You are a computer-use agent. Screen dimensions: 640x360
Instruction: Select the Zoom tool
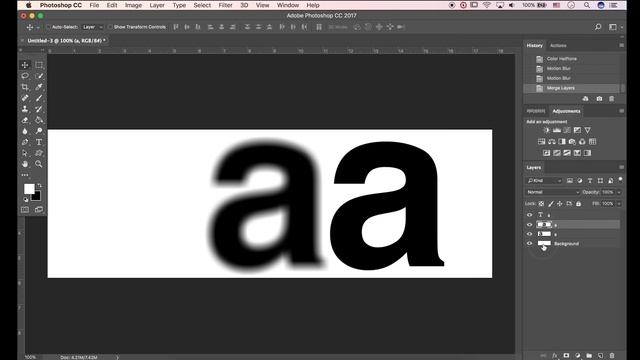tap(39, 164)
